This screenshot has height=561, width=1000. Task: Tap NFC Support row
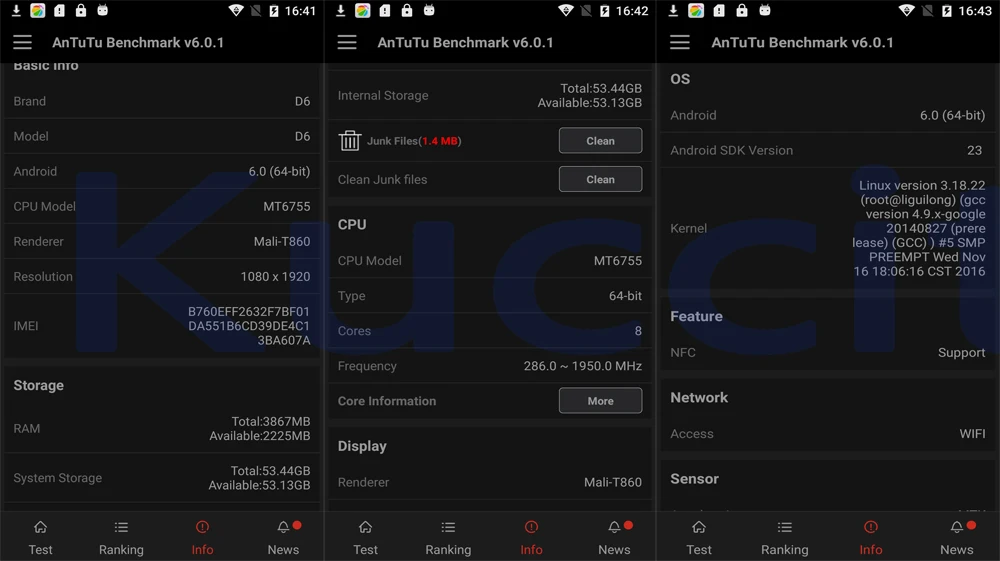828,352
